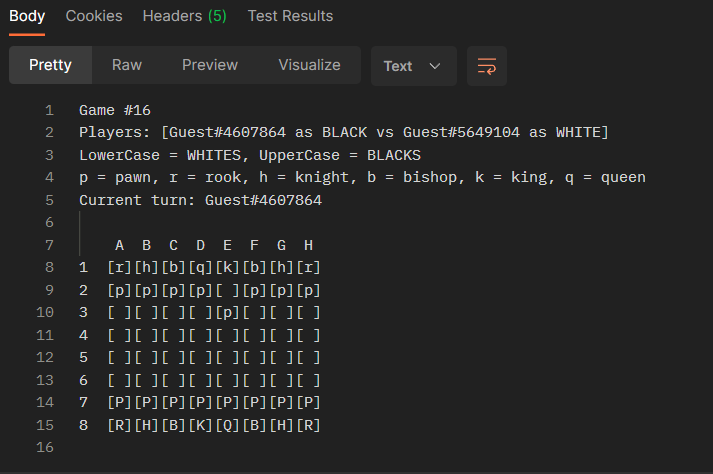
Task: Click the piece legend 'p = pawn' line
Action: [362, 177]
